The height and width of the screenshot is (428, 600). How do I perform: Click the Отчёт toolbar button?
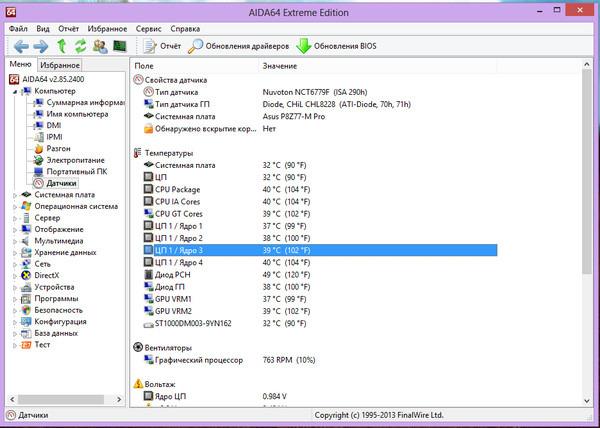[x=162, y=46]
